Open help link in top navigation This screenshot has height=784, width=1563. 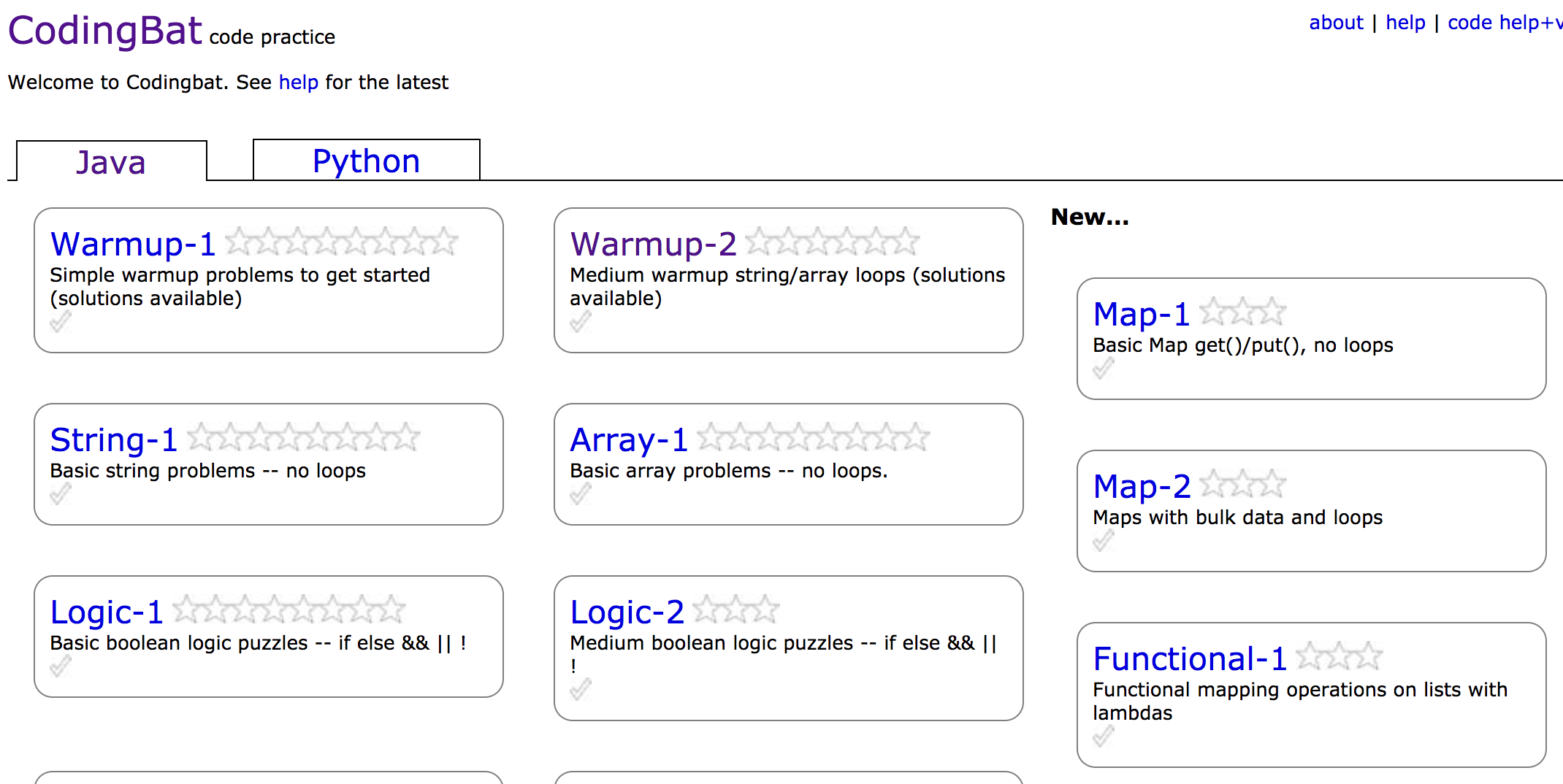[x=1405, y=23]
